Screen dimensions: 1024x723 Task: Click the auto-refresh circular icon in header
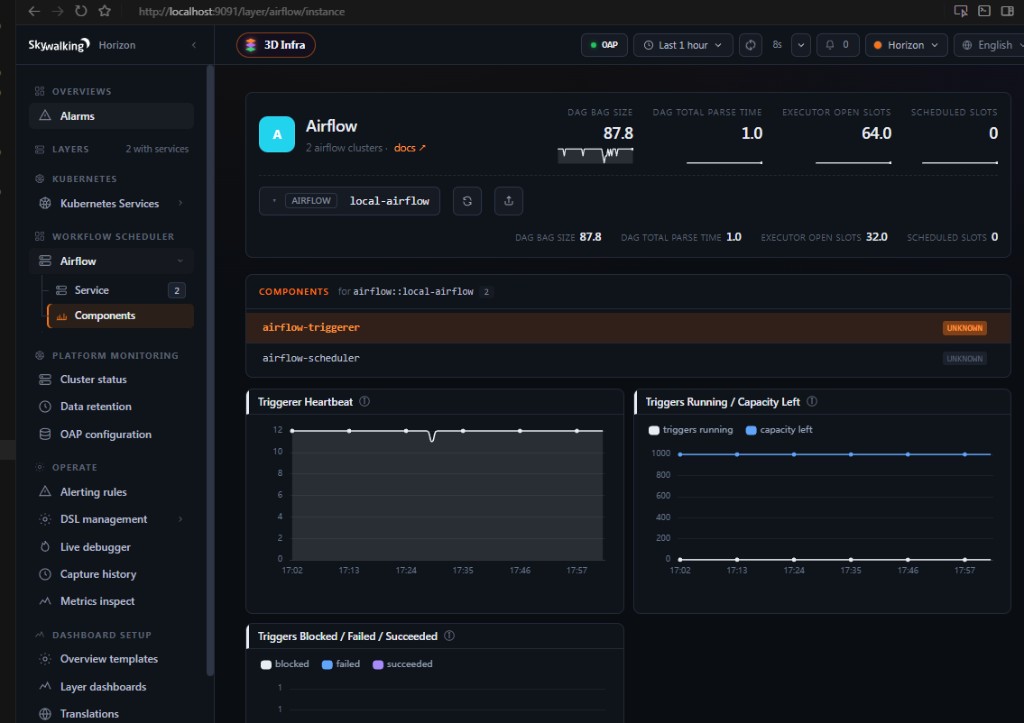[x=750, y=45]
